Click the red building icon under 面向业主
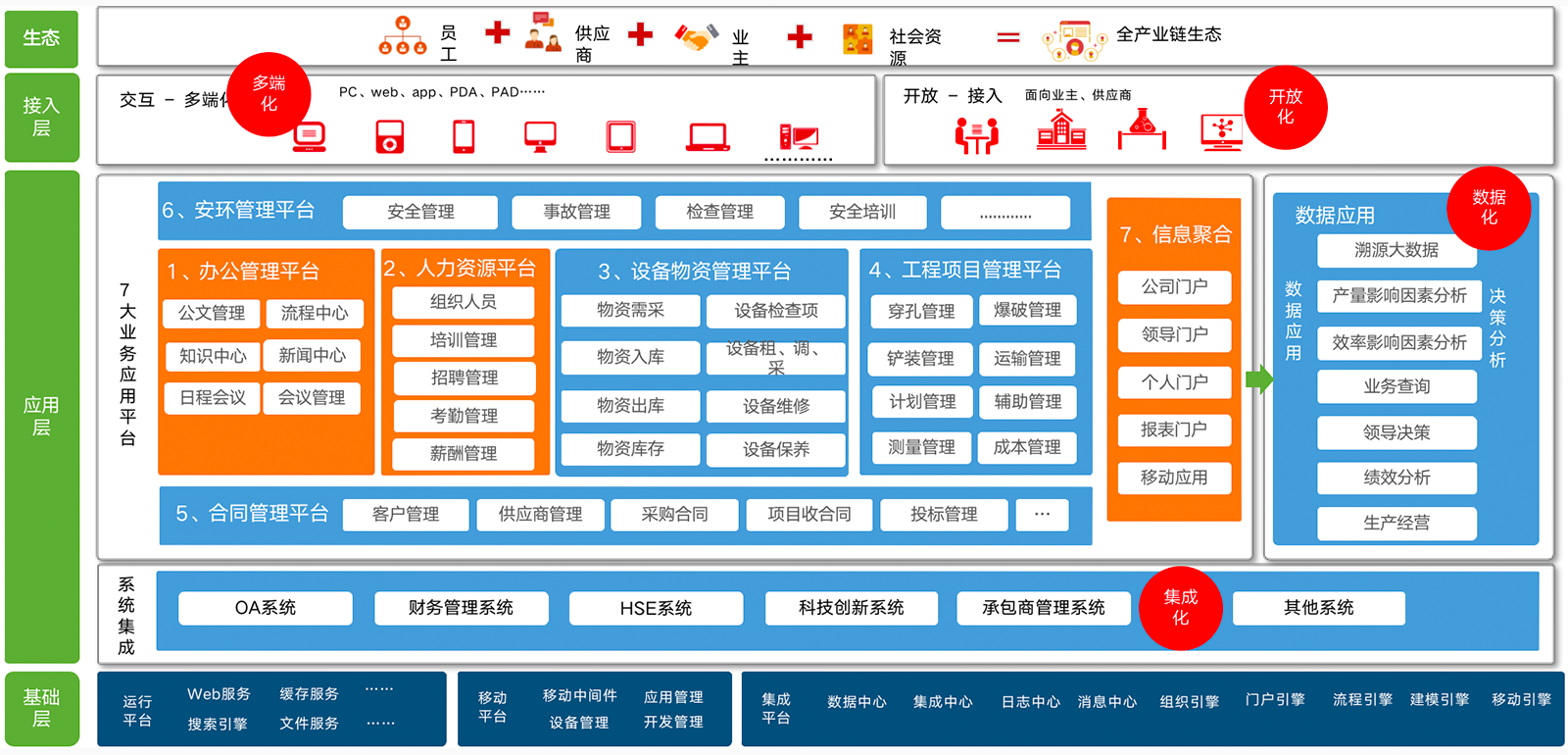The image size is (1568, 755). click(x=1061, y=129)
